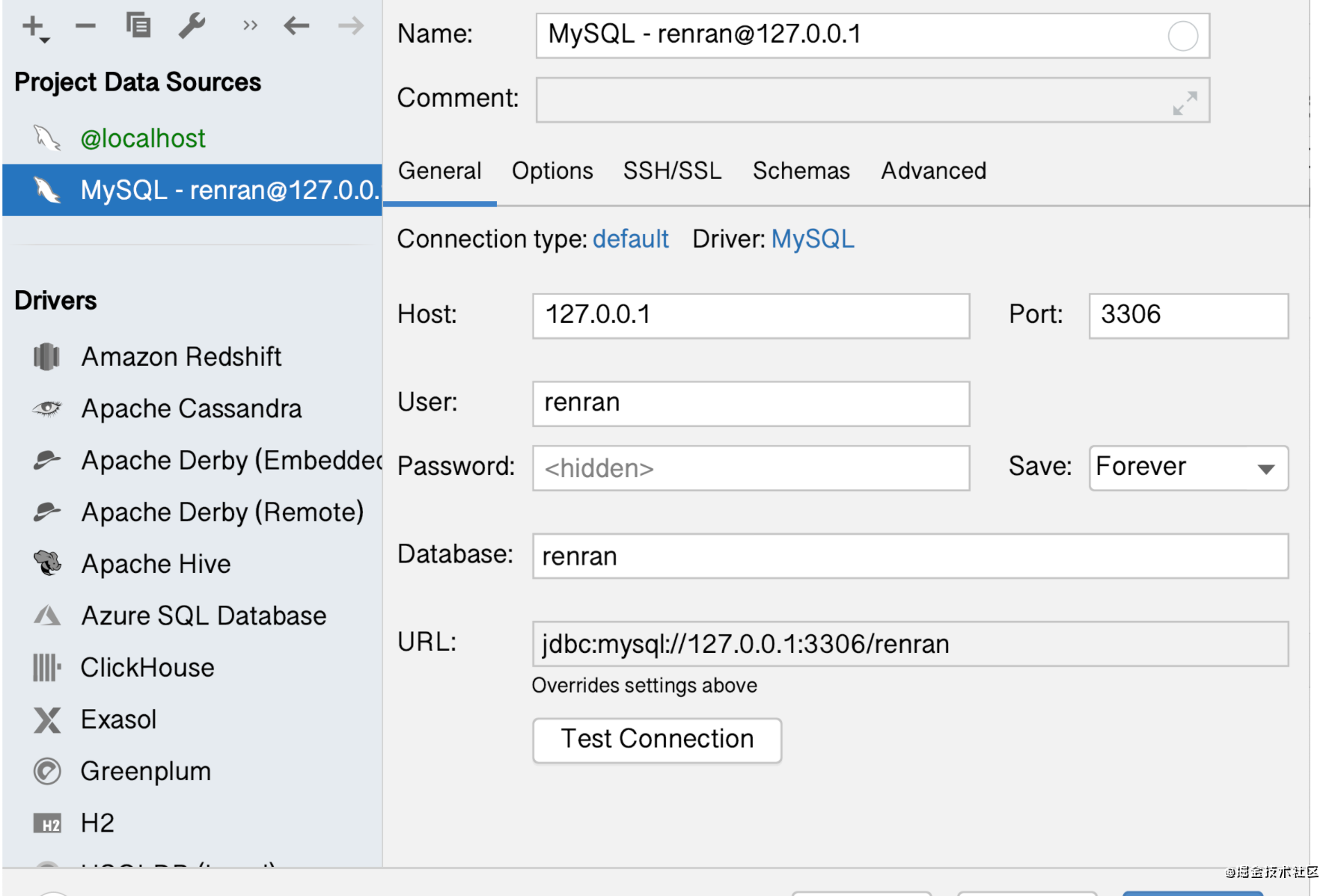The image size is (1338, 896).
Task: Open the Save password dropdown
Action: tap(1188, 468)
